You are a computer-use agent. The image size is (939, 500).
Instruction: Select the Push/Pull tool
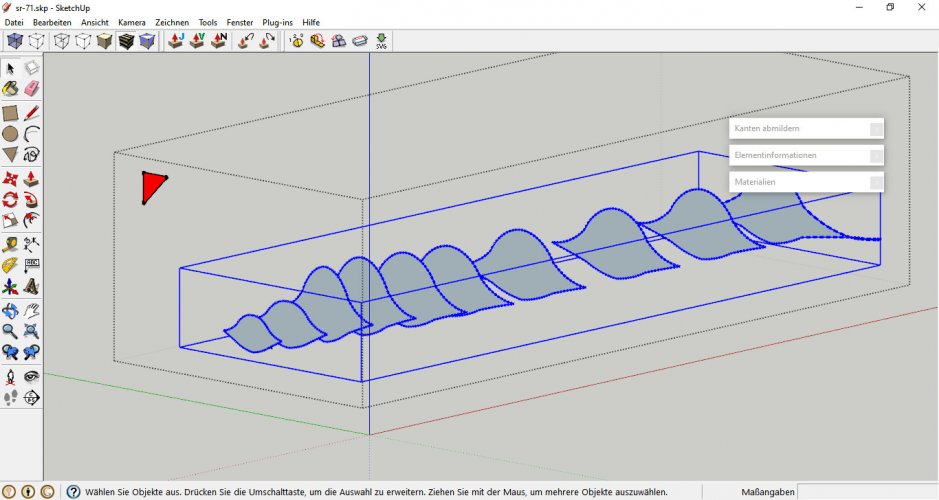[x=32, y=178]
